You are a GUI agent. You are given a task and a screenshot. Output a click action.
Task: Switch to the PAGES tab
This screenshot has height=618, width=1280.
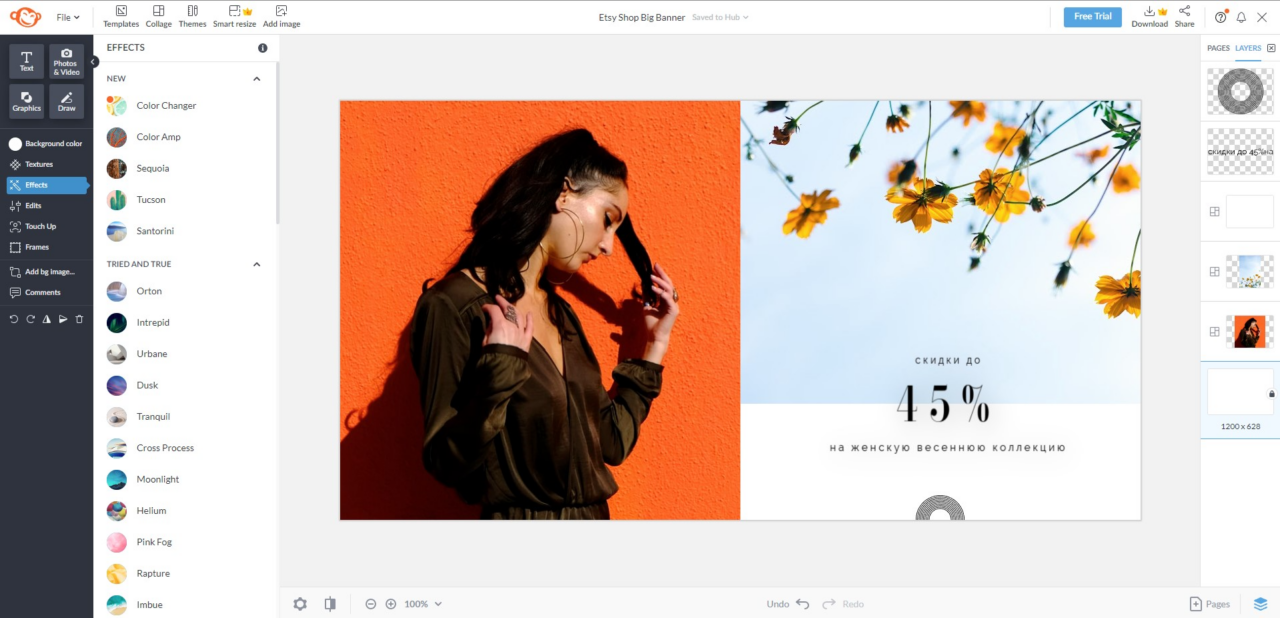[1218, 48]
